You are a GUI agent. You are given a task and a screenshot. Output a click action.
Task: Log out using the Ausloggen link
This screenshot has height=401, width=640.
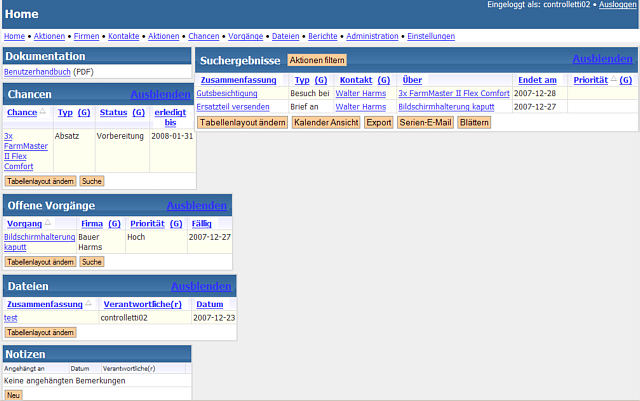point(615,5)
